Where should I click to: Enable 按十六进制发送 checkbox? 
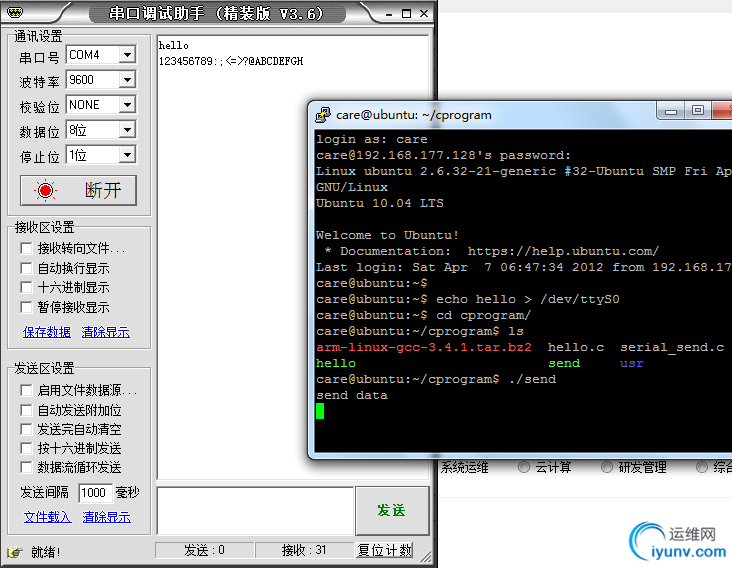click(x=26, y=449)
